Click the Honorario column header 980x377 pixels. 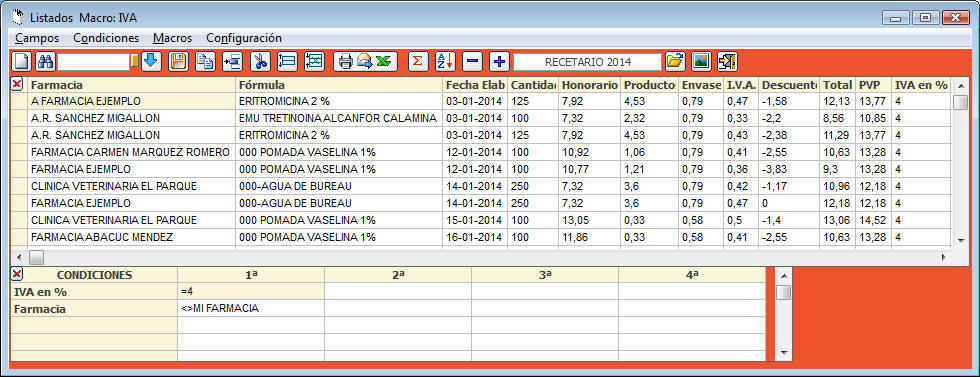589,84
